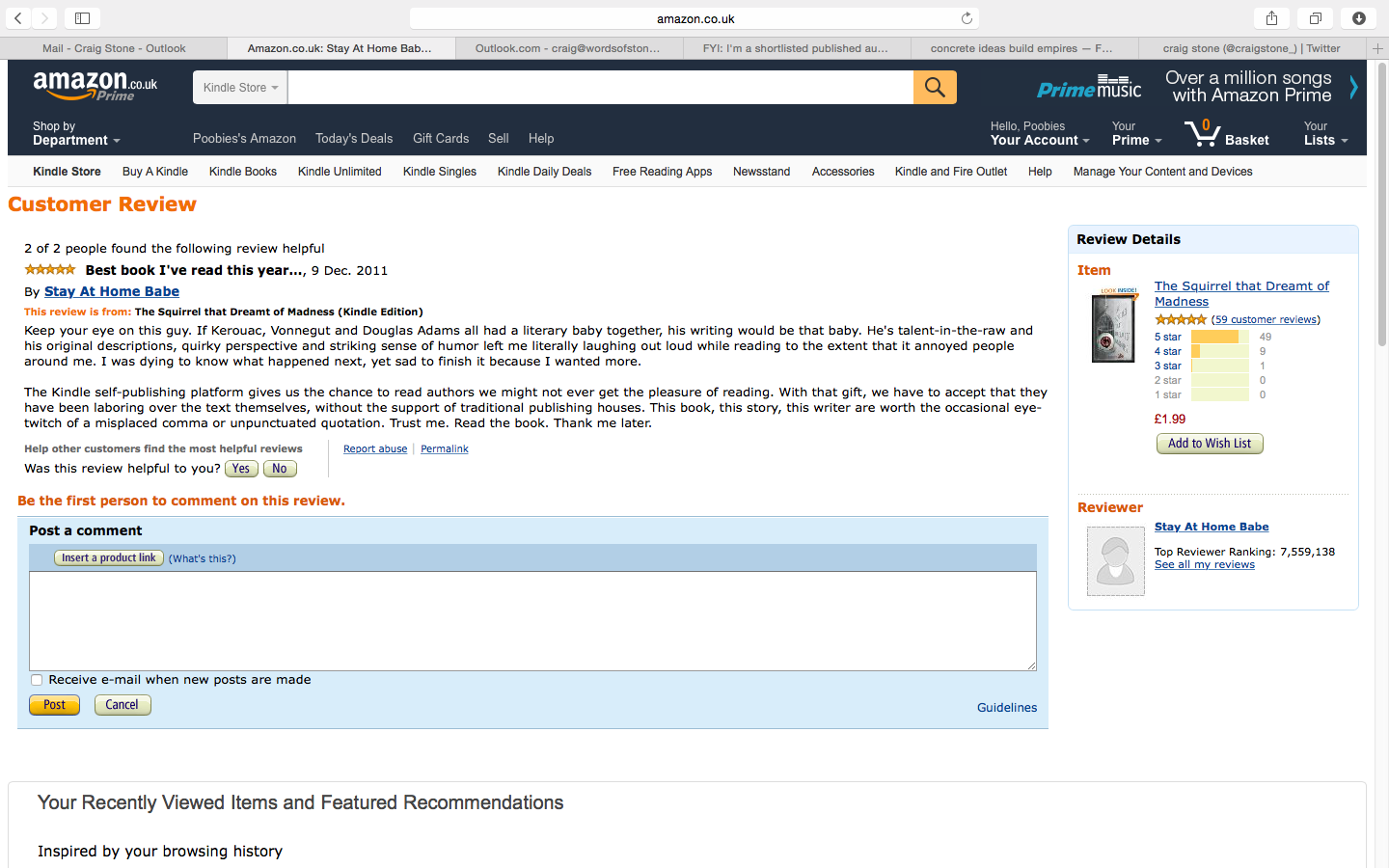This screenshot has height=868, width=1389.
Task: Add a new tab with plus icon
Action: point(1377,48)
